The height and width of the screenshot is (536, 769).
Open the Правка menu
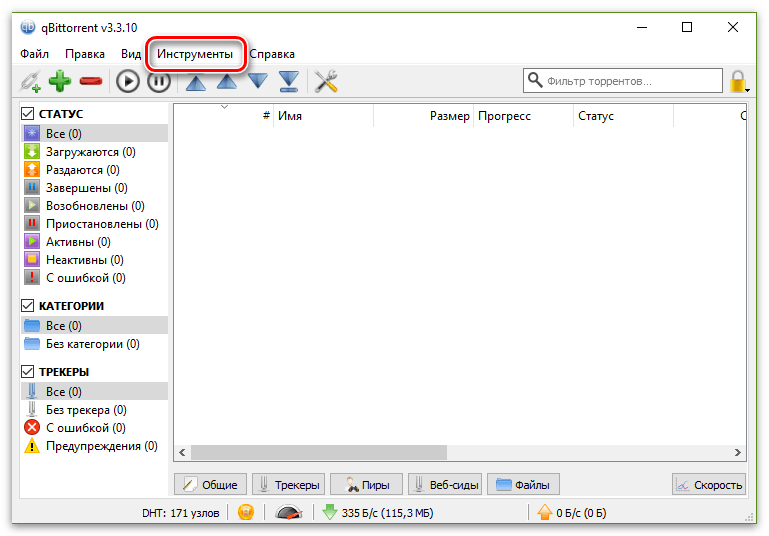(85, 54)
